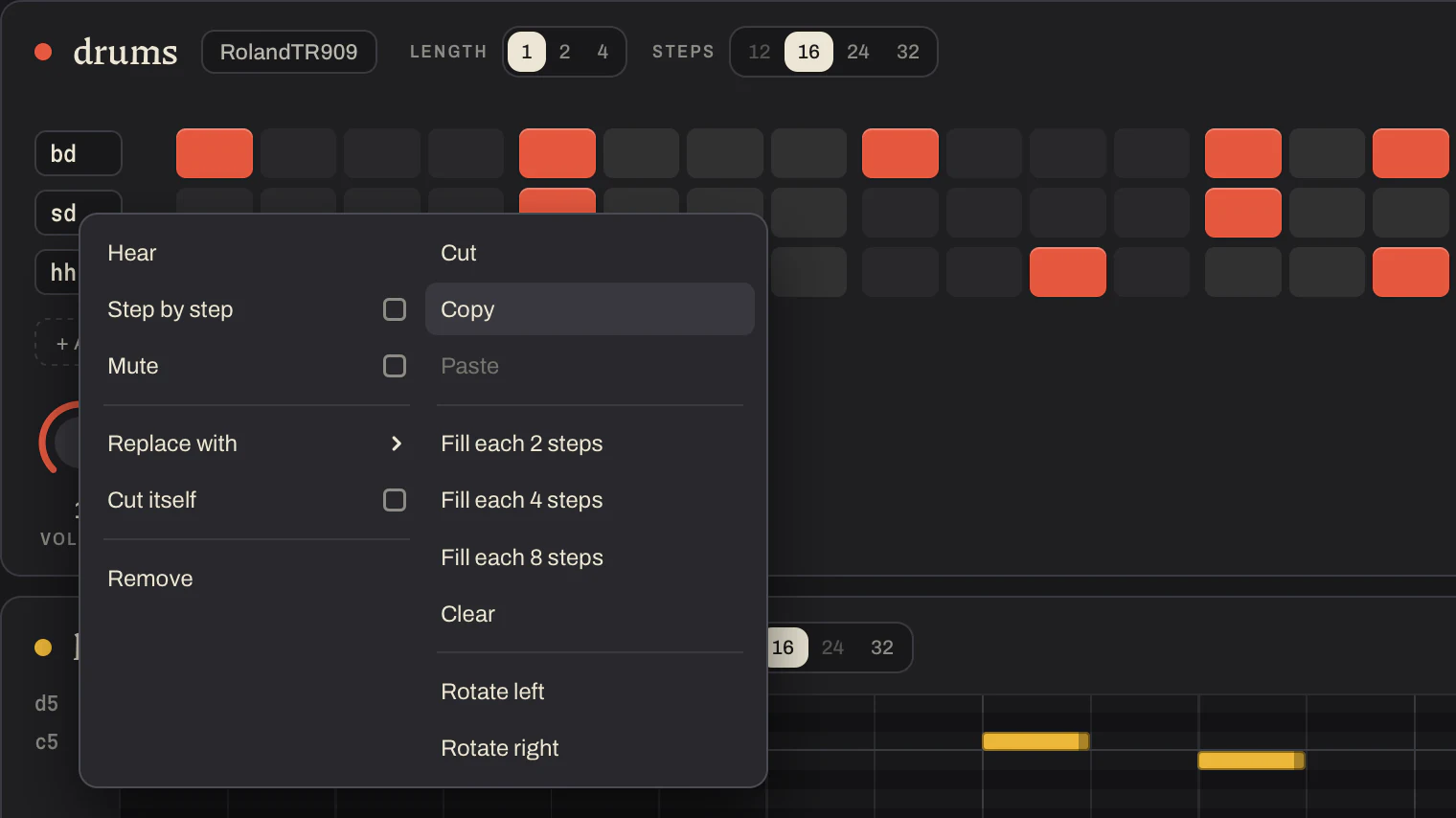The width and height of the screenshot is (1456, 818).
Task: Set drums steps to 12
Action: tap(760, 52)
